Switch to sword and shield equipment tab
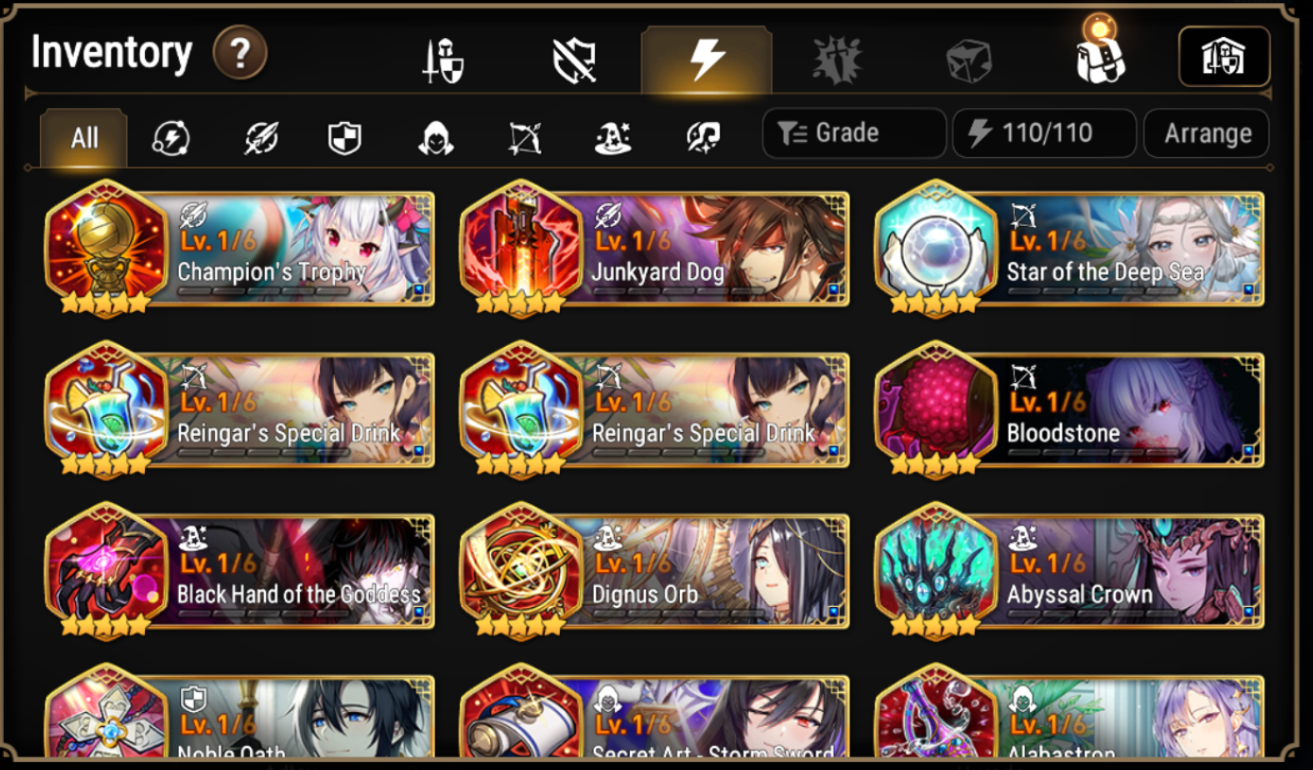This screenshot has height=770, width=1313. (442, 61)
